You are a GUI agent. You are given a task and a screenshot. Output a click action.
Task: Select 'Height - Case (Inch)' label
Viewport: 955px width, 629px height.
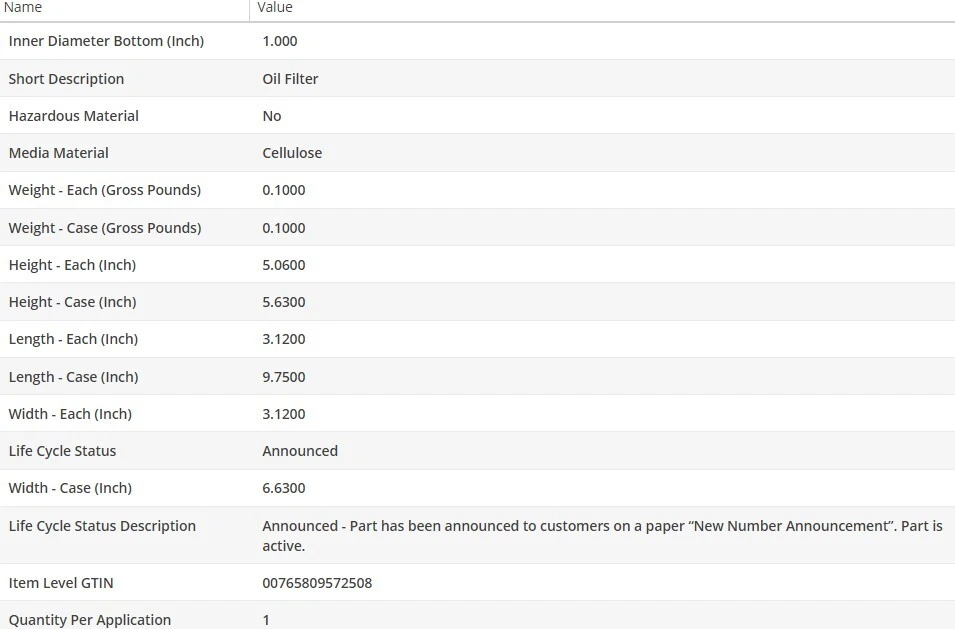pyautogui.click(x=72, y=302)
